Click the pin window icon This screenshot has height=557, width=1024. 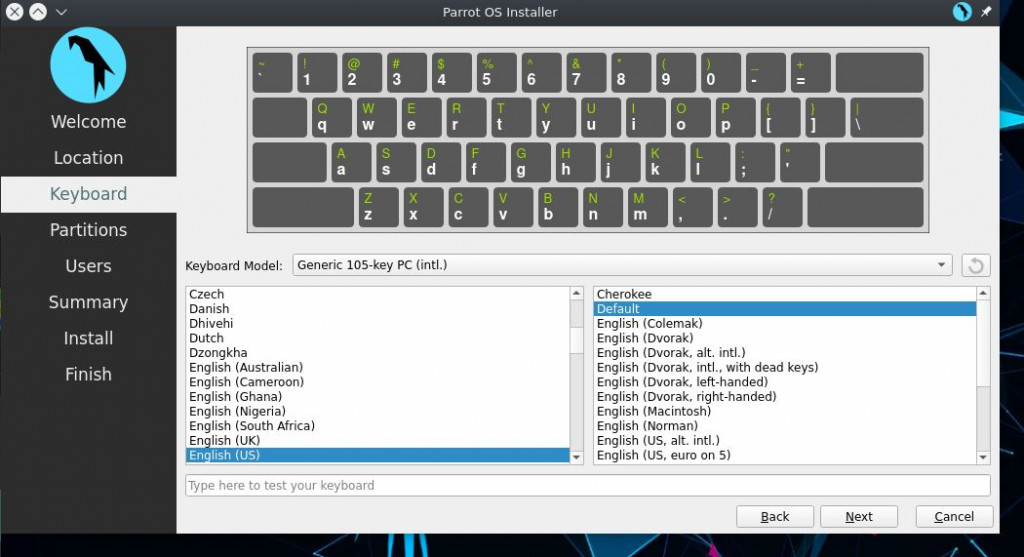click(x=985, y=12)
